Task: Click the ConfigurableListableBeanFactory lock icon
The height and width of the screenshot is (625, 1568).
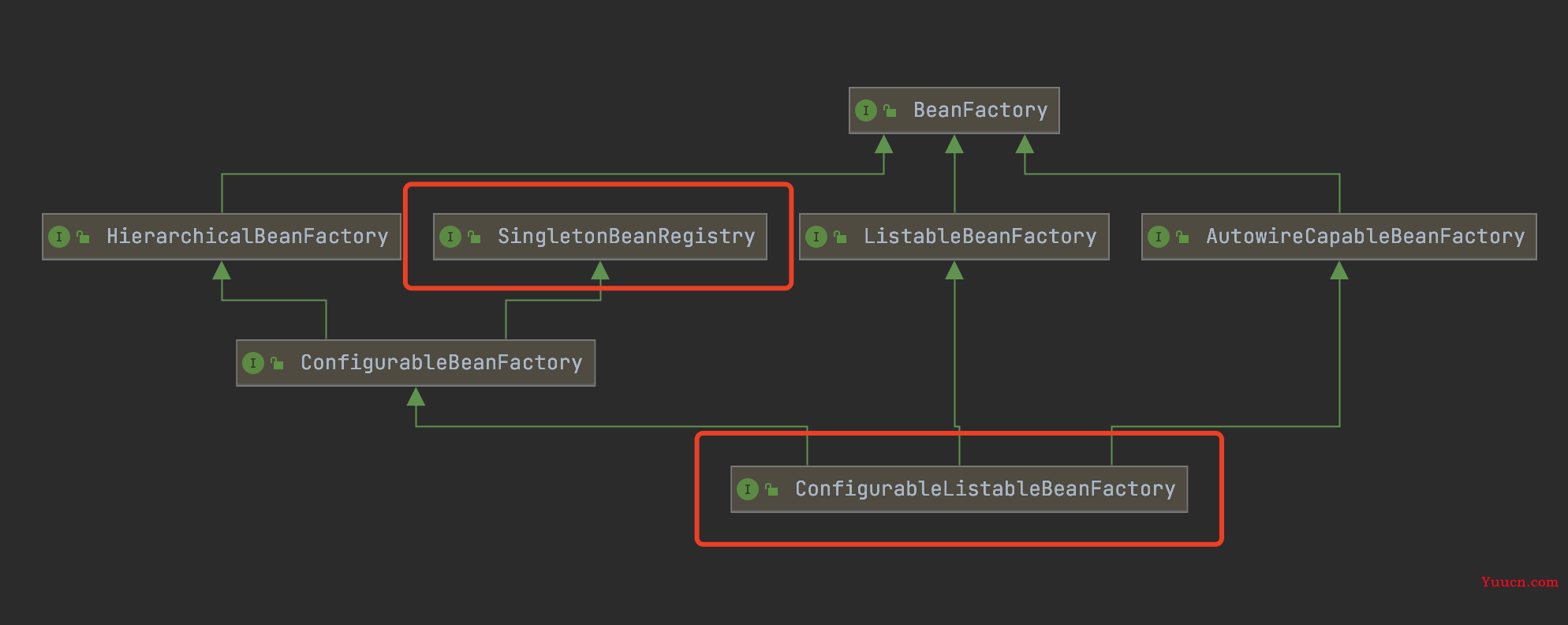Action: 771,489
